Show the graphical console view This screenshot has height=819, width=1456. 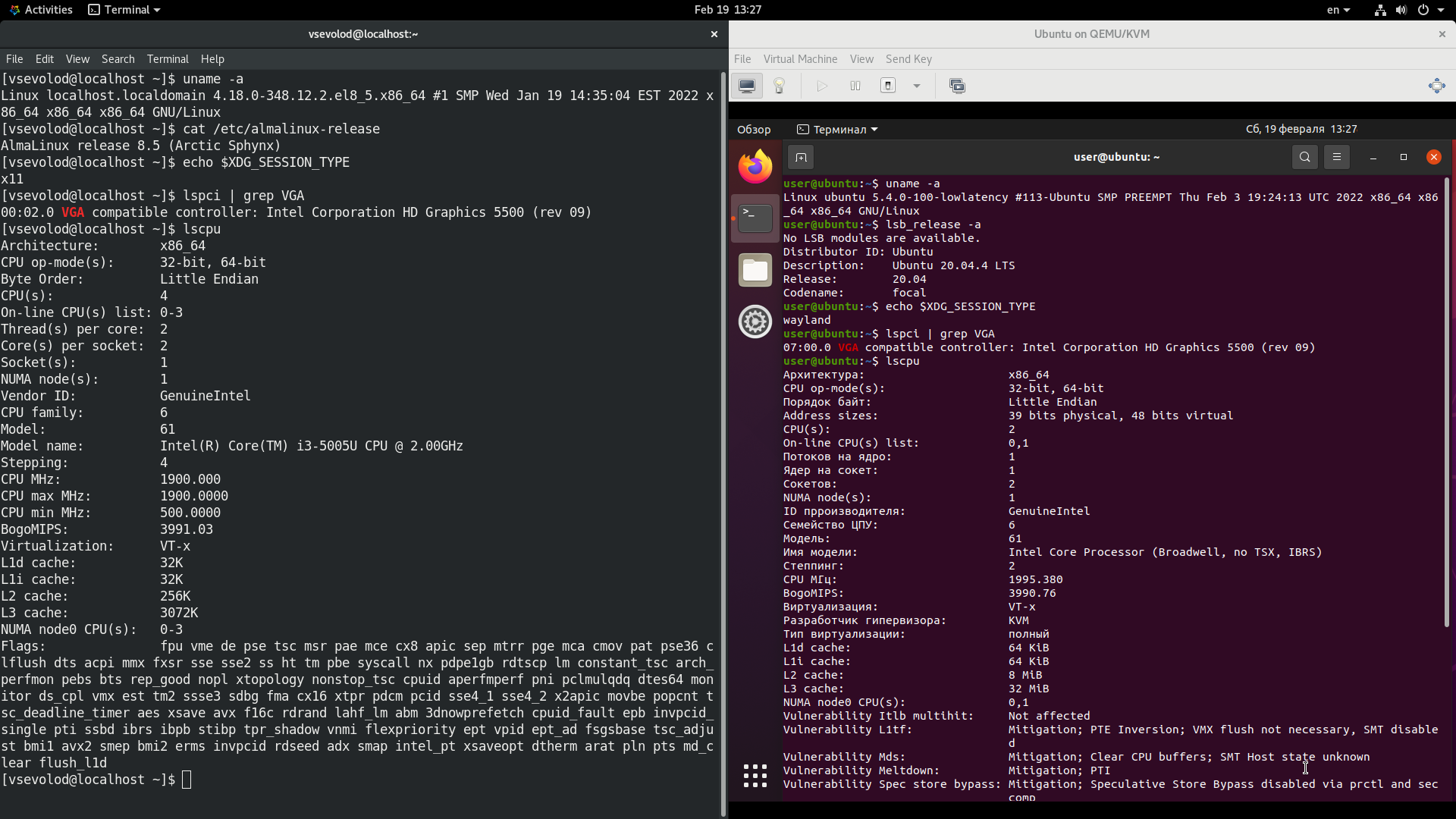(747, 86)
